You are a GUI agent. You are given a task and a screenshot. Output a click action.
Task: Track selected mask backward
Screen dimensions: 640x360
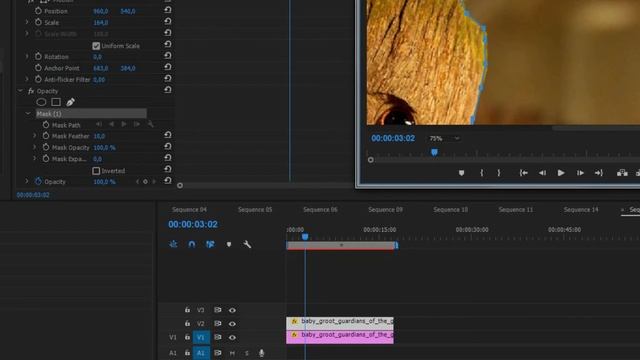coord(111,124)
